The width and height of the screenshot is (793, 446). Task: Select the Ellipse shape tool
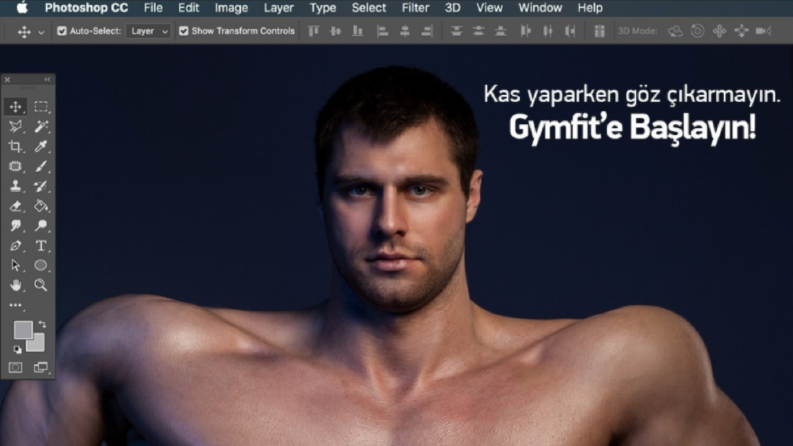pos(40,265)
